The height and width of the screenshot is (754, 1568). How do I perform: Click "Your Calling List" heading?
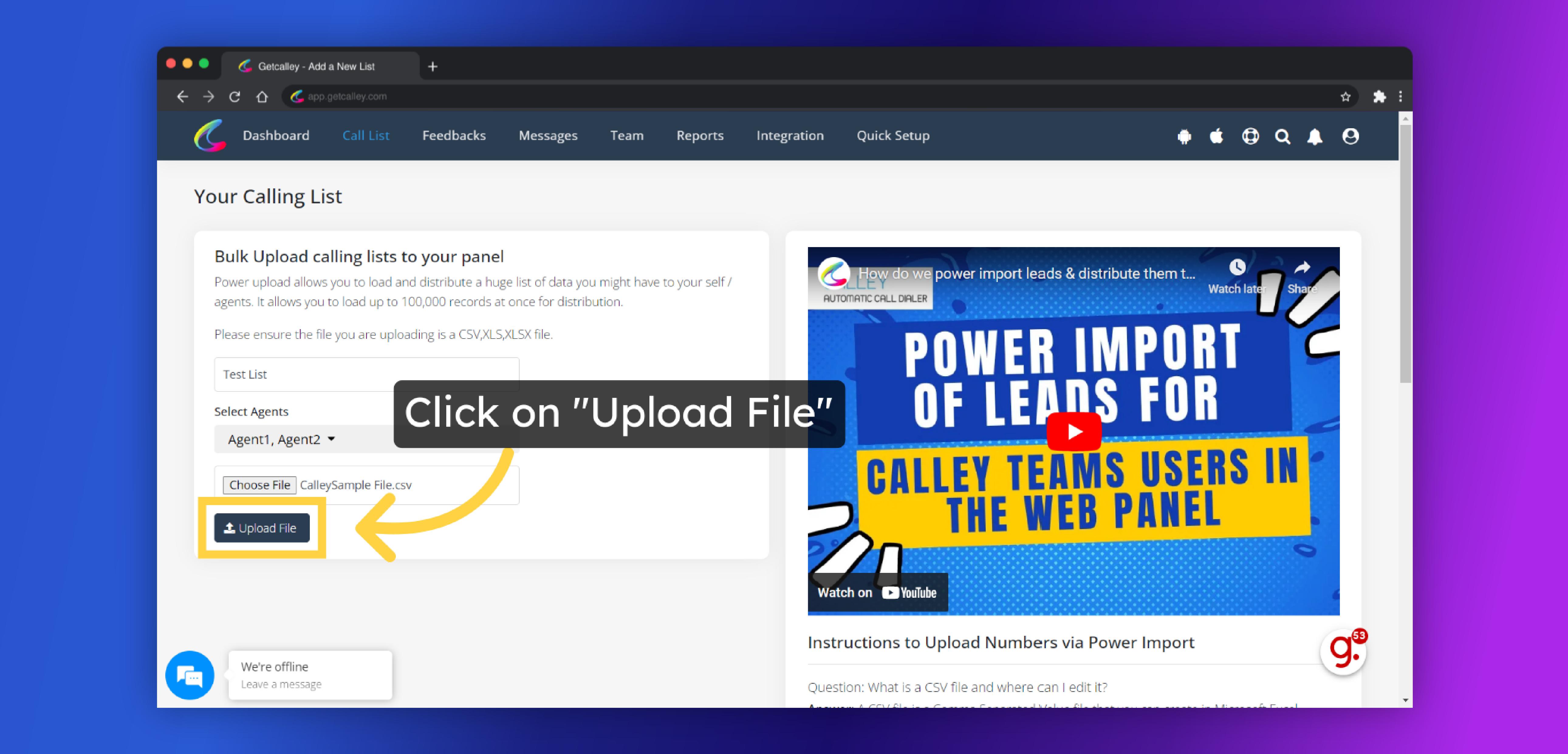268,196
